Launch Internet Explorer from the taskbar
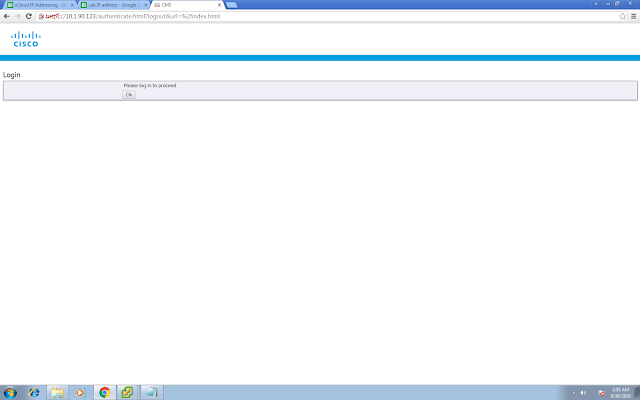Image resolution: width=640 pixels, height=400 pixels. click(x=34, y=393)
